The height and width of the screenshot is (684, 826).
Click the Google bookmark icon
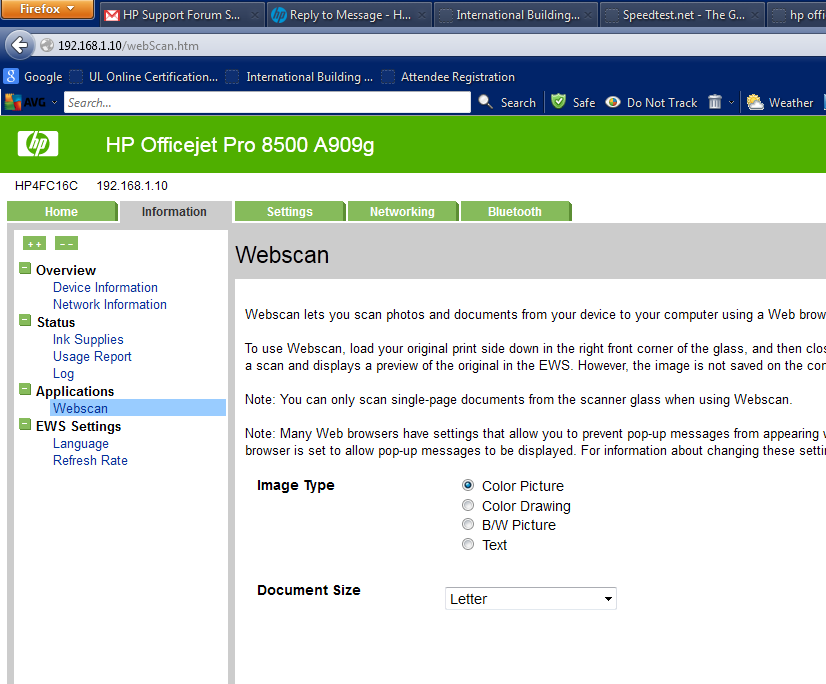11,76
